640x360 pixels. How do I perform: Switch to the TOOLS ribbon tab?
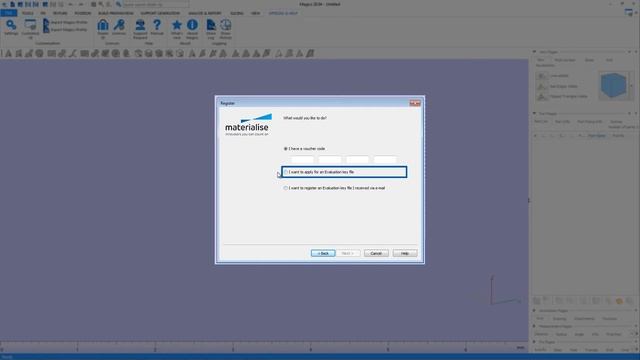[27, 13]
